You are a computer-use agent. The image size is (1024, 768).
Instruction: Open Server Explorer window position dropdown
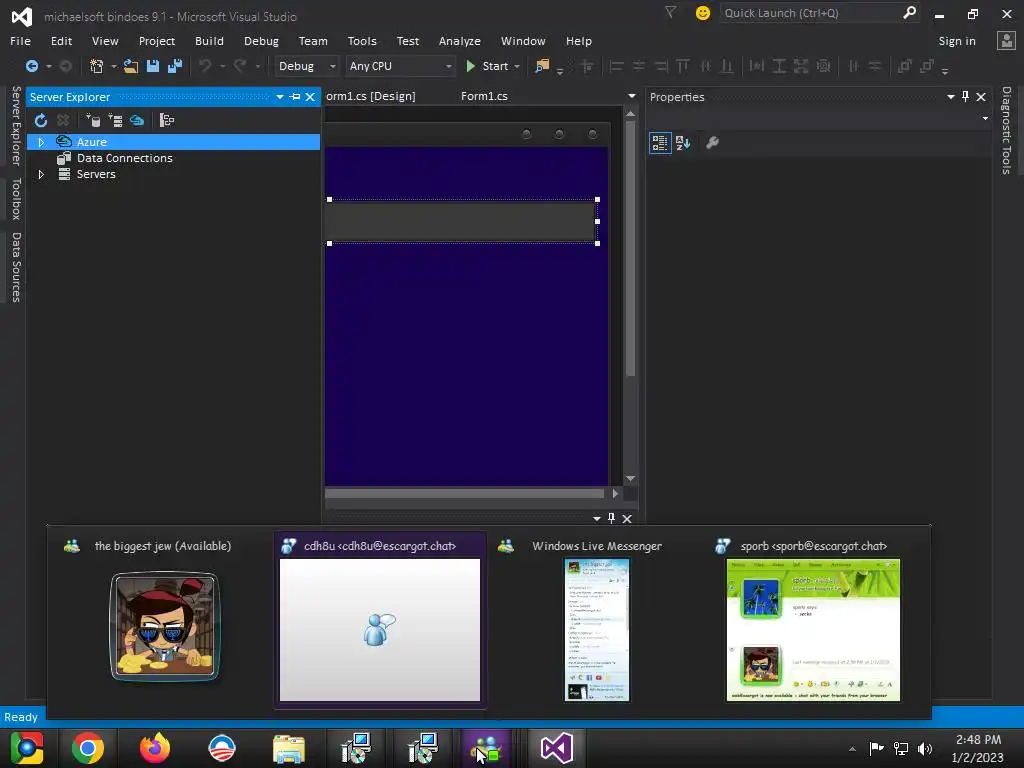click(280, 97)
